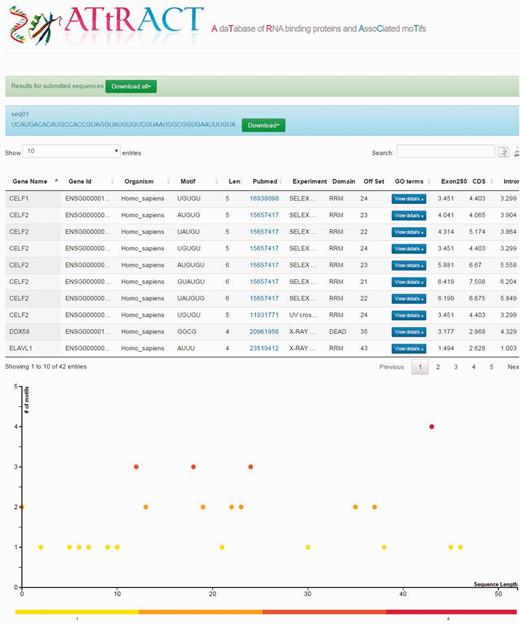This screenshot has height=624, width=520.
Task: View GO term details for CELF1 row
Action: coord(409,199)
